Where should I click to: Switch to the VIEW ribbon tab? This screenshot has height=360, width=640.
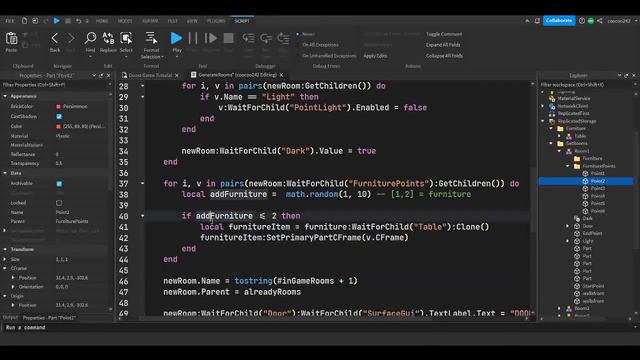point(192,21)
